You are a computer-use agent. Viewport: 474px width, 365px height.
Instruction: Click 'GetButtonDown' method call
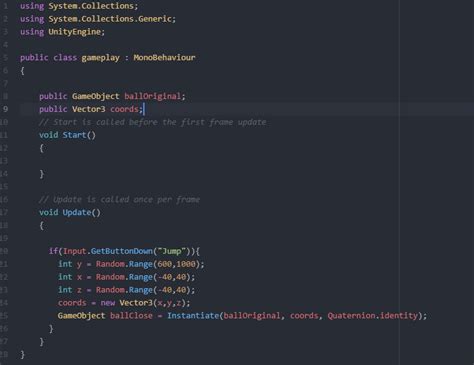[x=122, y=251]
